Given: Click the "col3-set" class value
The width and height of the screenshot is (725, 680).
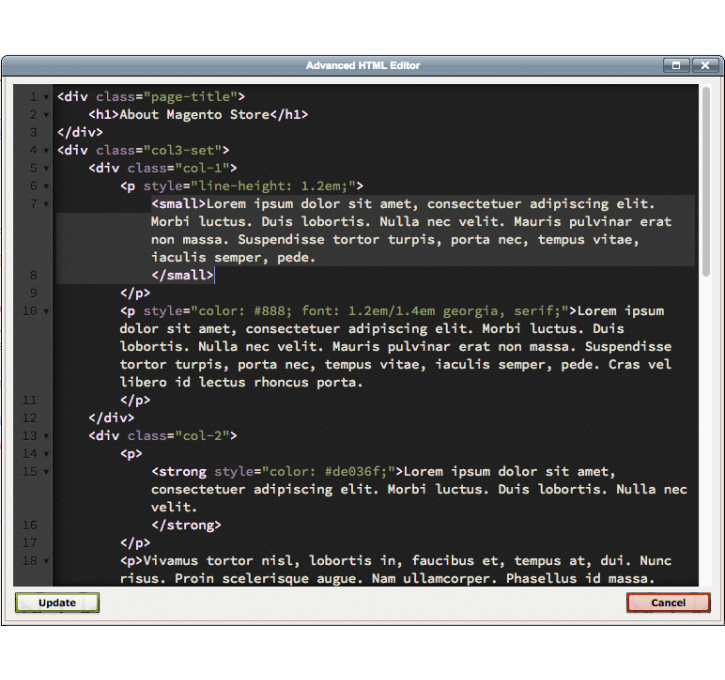Looking at the screenshot, I should coord(183,150).
